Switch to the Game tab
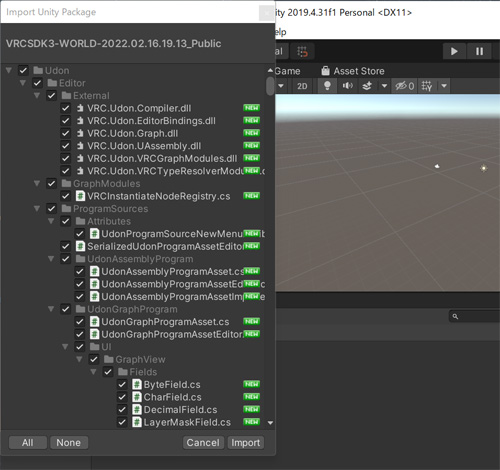The image size is (500, 470). (x=287, y=71)
